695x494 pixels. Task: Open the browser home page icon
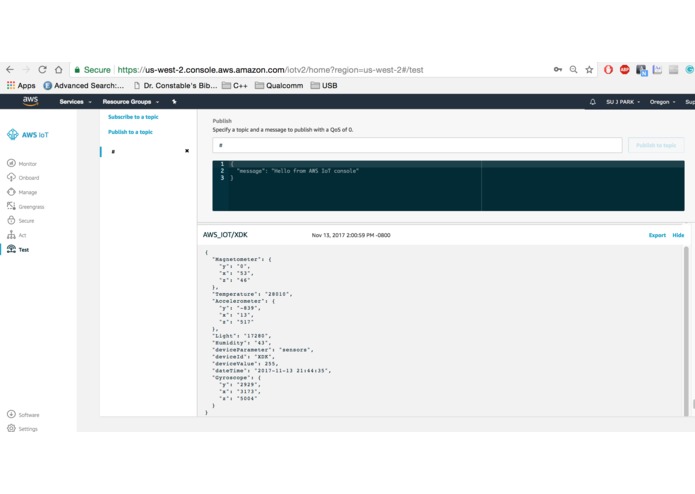[59, 70]
